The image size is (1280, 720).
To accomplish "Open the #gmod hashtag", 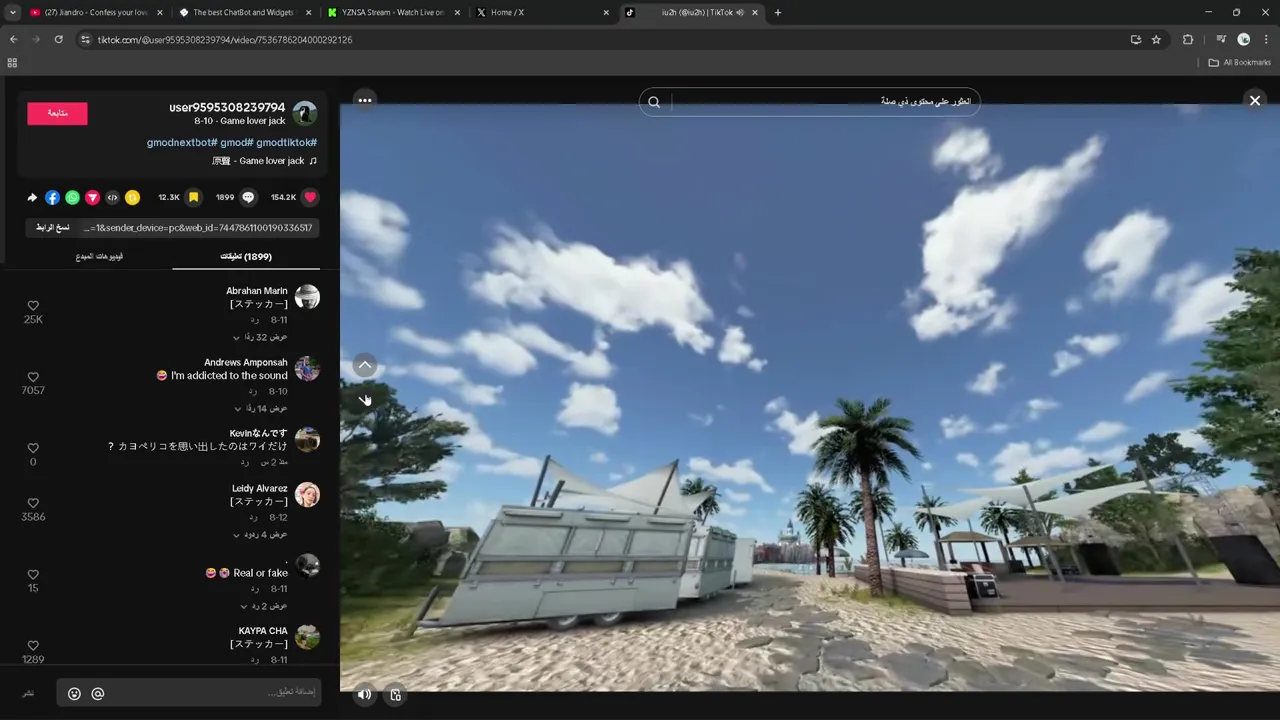I will 237,143.
